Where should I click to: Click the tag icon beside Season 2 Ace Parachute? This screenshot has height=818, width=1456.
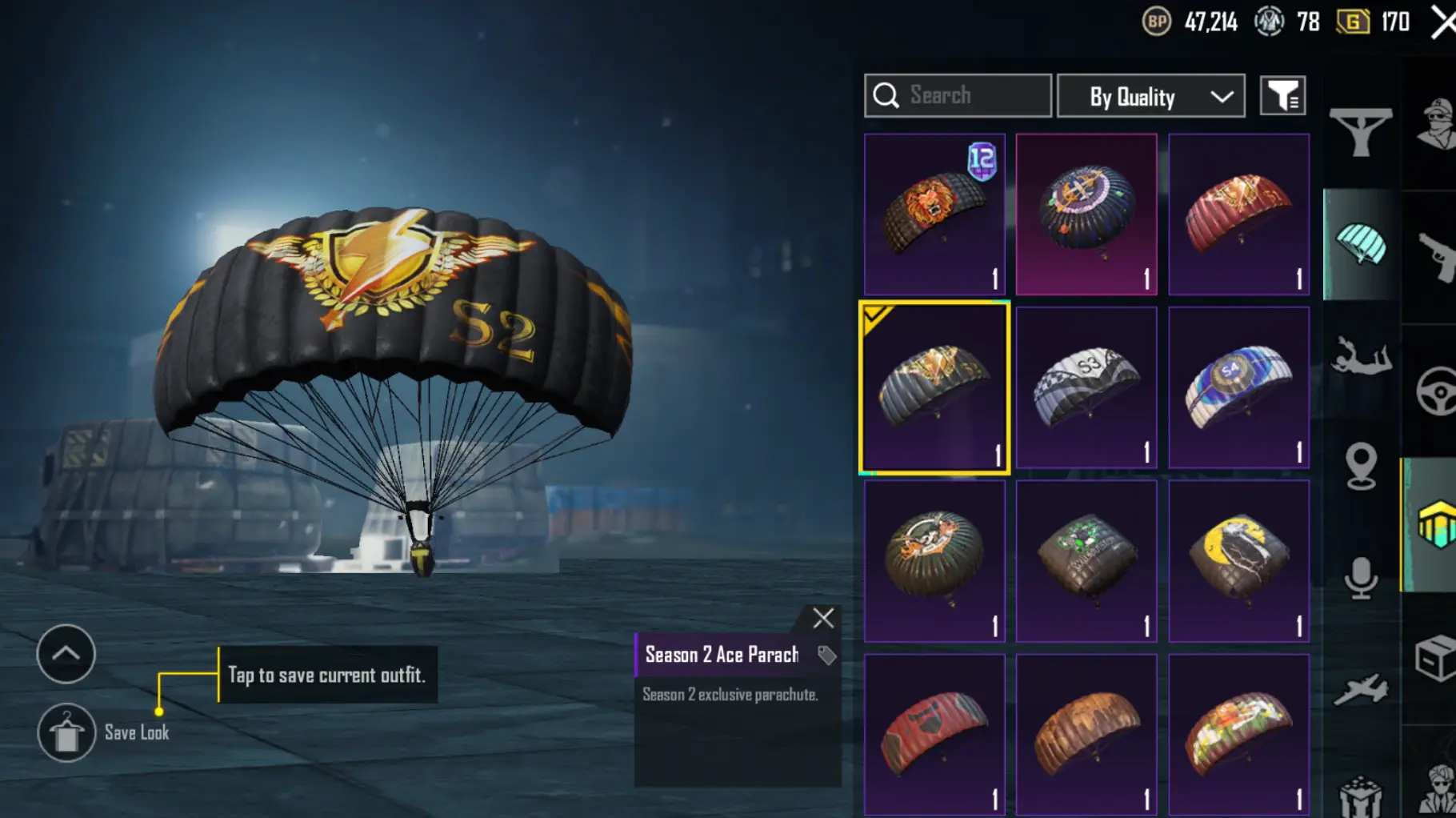(826, 656)
